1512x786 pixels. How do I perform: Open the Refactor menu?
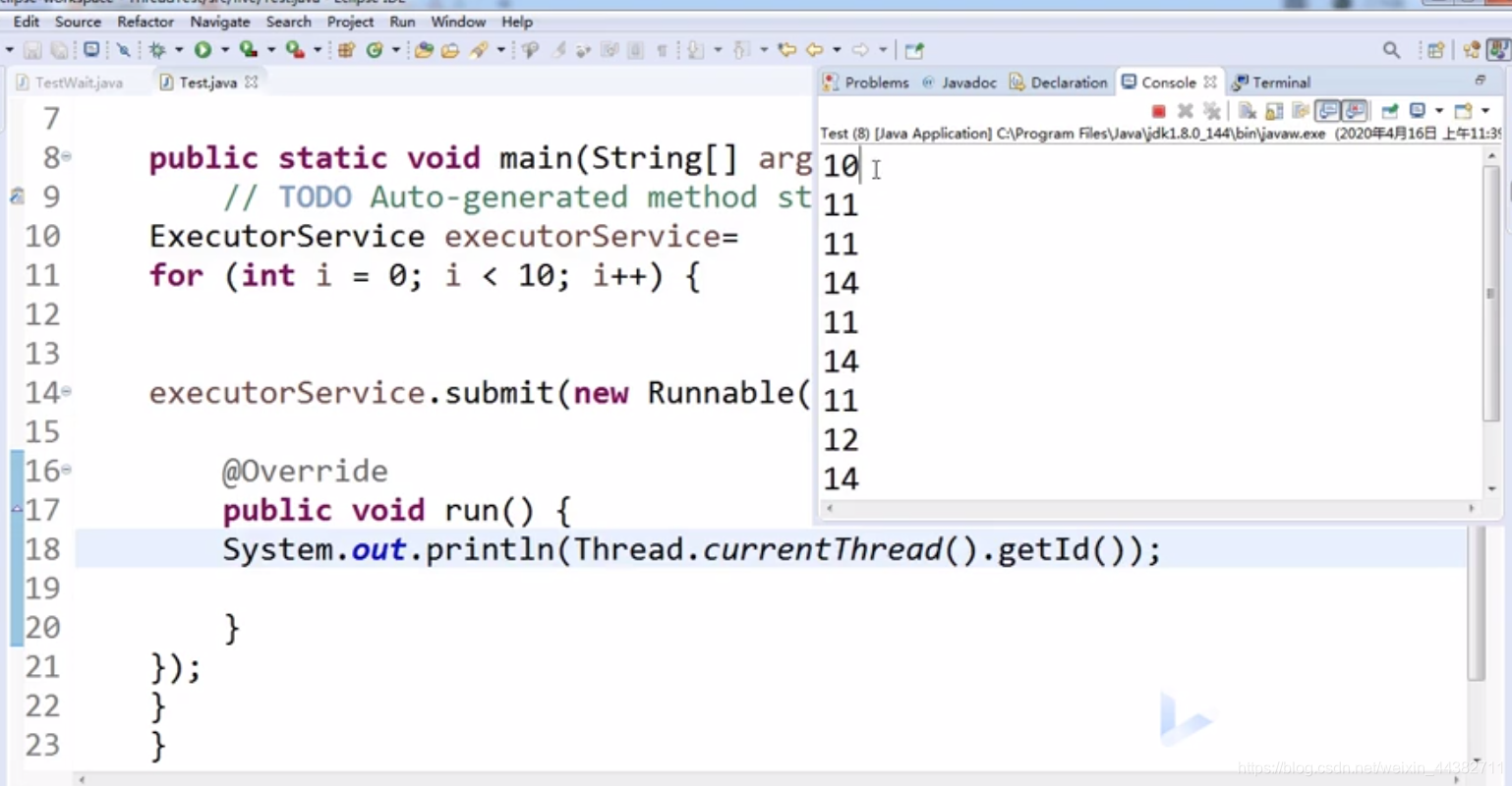[x=145, y=22]
